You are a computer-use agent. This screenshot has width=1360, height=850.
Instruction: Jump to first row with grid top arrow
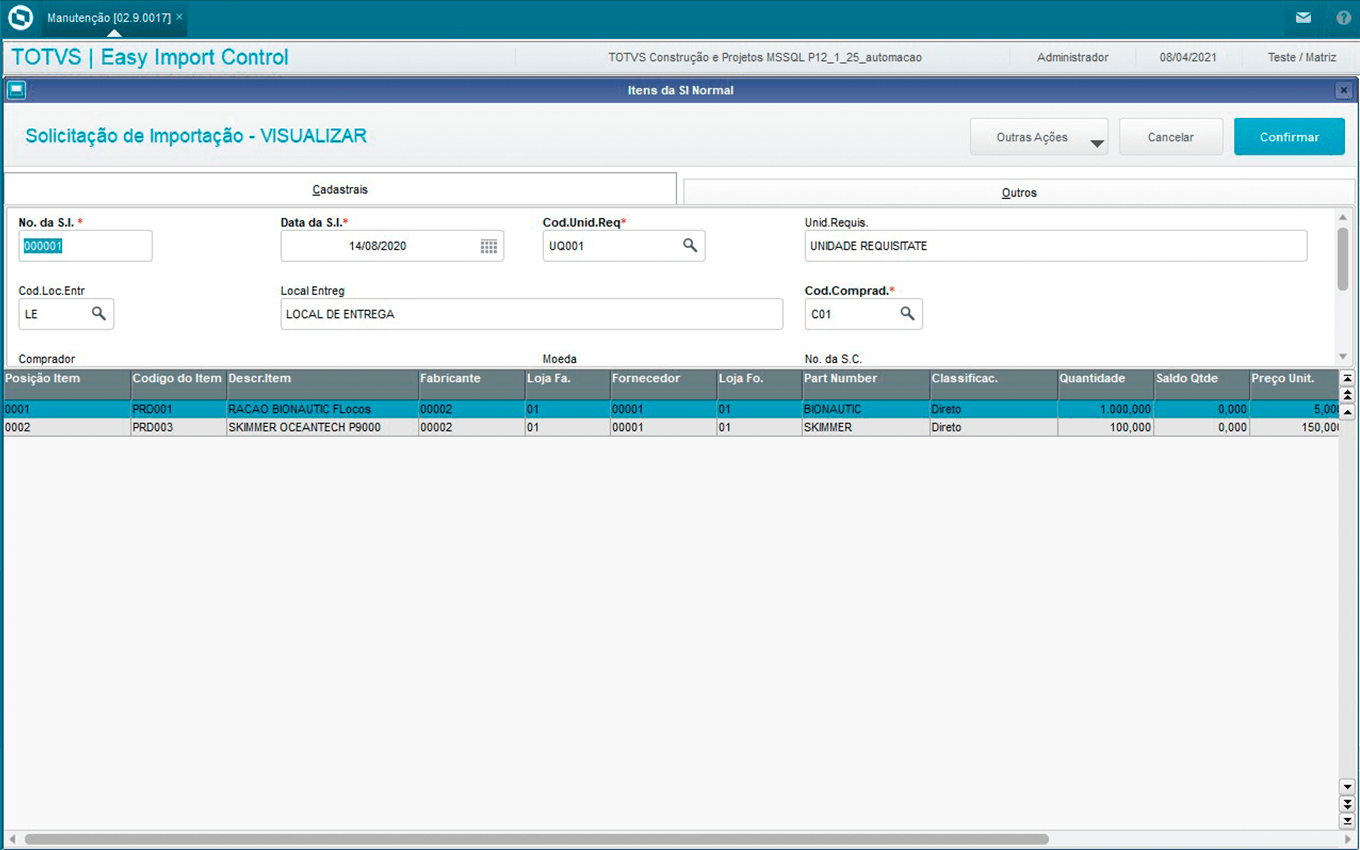coord(1347,379)
